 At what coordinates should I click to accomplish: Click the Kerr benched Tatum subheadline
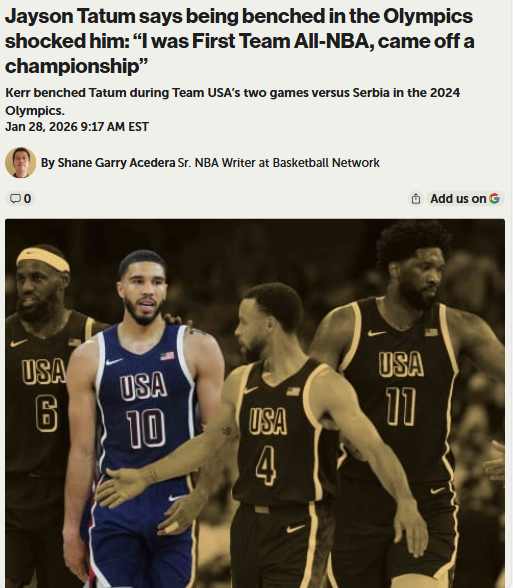[232, 101]
